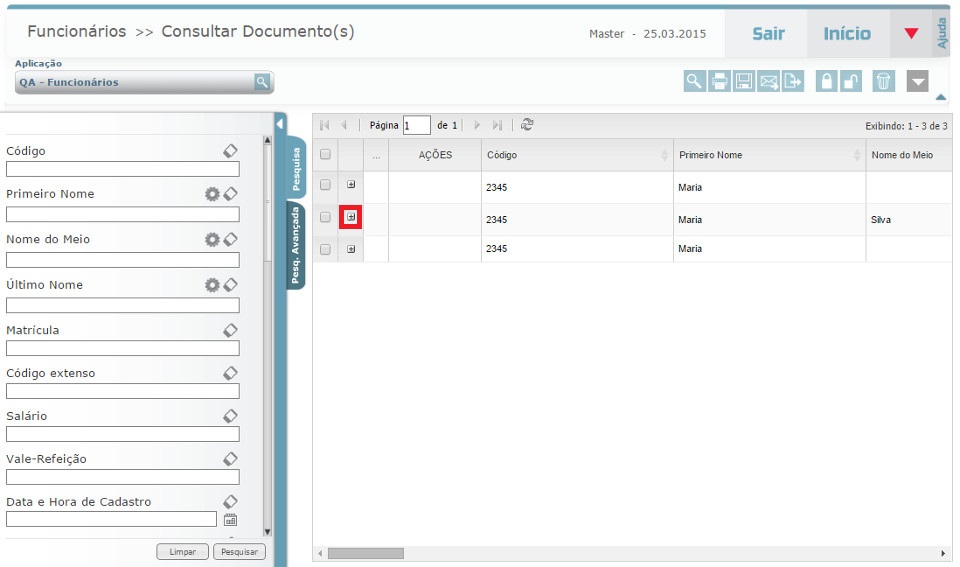Screen dimensions: 960x567
Task: Click the export document icon
Action: pyautogui.click(x=793, y=82)
